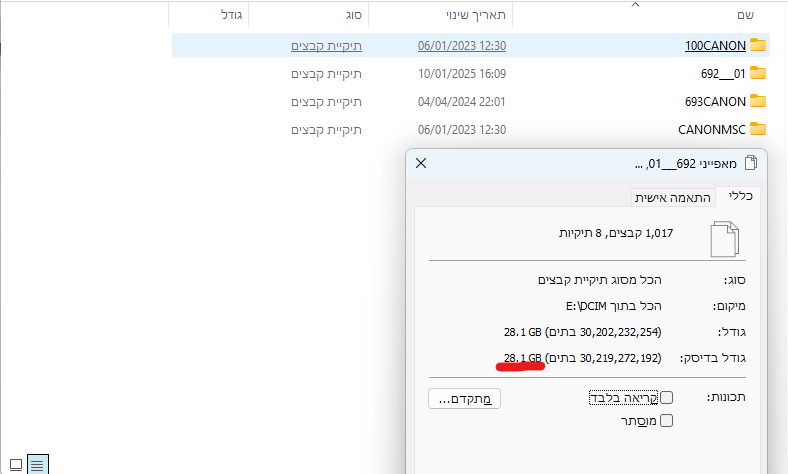The height and width of the screenshot is (474, 788).
Task: Click the 100CANON folder name link
Action: 715,45
